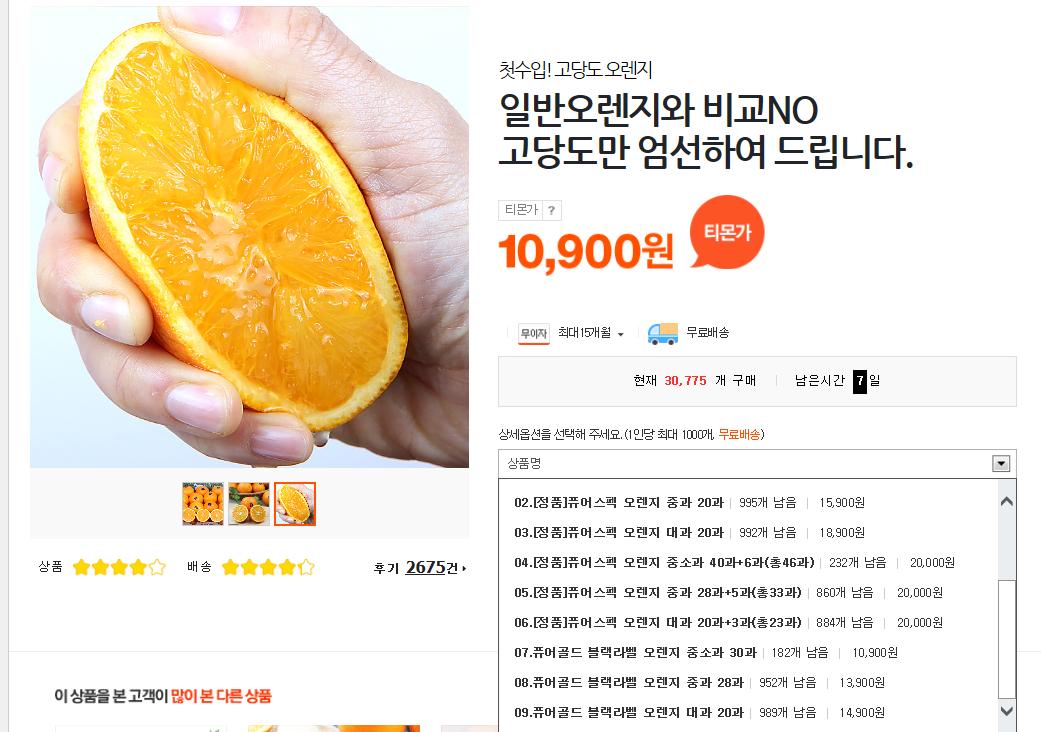Click the question mark icon beside 티몬가
1041x732 pixels.
pyautogui.click(x=552, y=210)
